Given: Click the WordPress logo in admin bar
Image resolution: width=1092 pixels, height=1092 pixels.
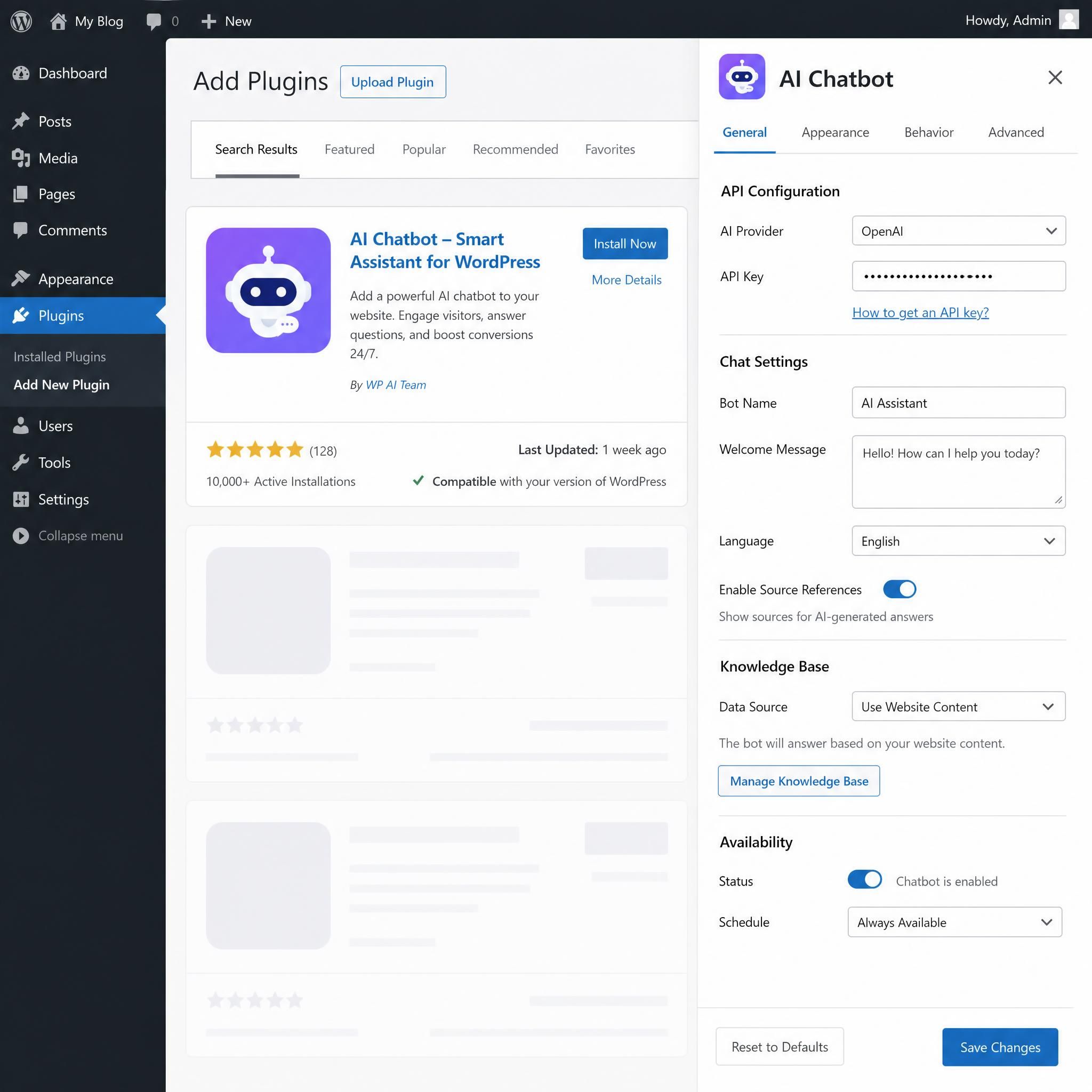Looking at the screenshot, I should [21, 21].
